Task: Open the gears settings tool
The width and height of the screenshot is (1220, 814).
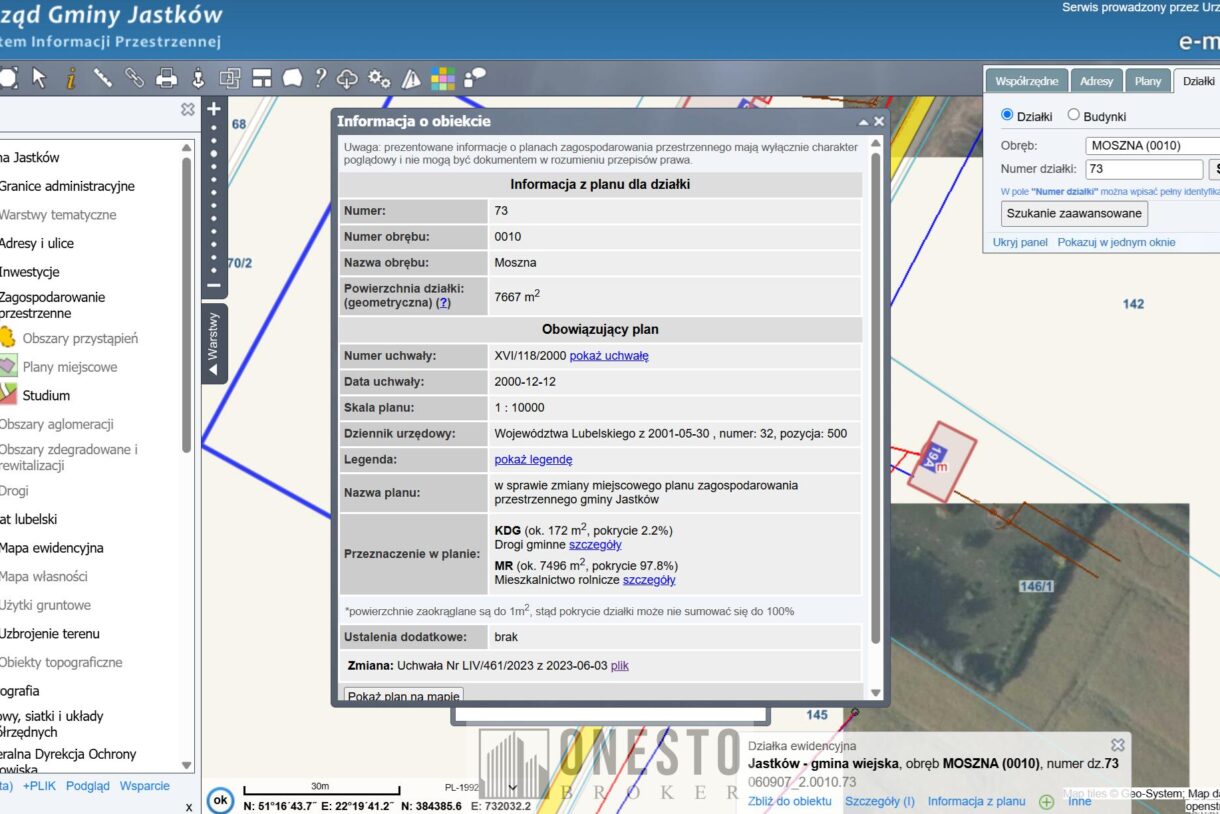Action: [x=379, y=78]
